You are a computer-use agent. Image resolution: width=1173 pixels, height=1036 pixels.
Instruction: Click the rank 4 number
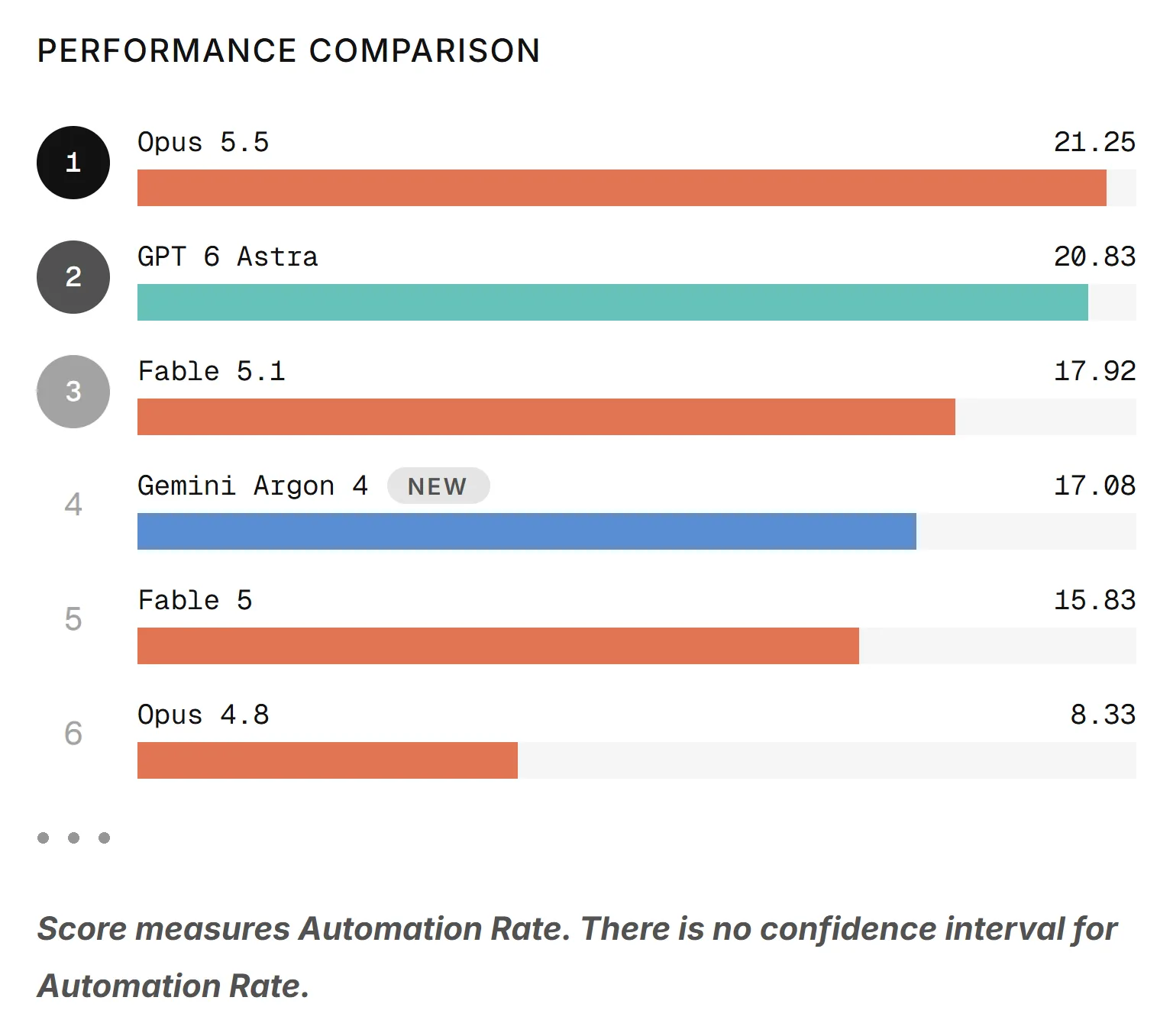[x=73, y=505]
